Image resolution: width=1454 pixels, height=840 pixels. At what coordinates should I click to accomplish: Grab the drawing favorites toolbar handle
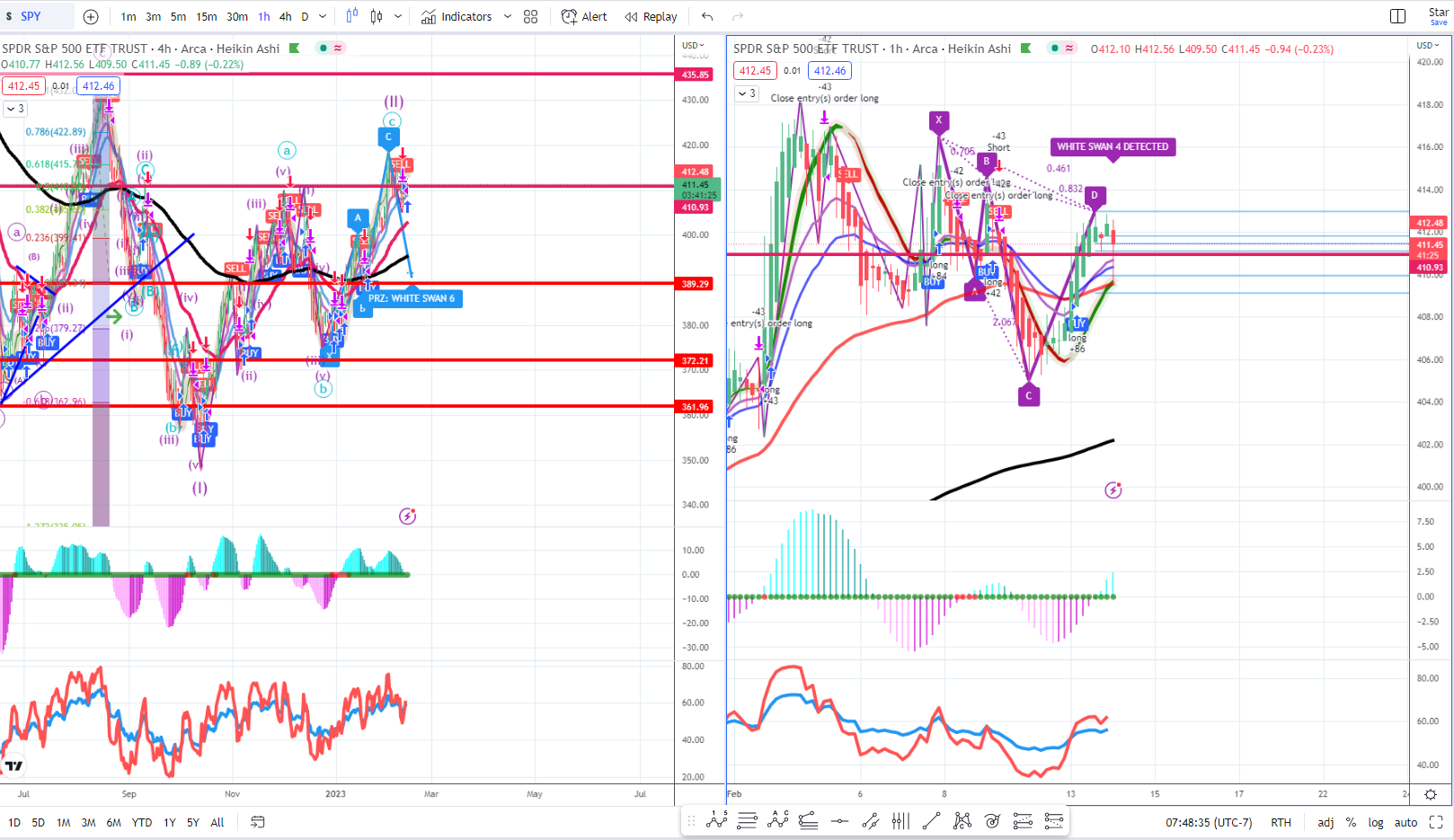pos(691,819)
